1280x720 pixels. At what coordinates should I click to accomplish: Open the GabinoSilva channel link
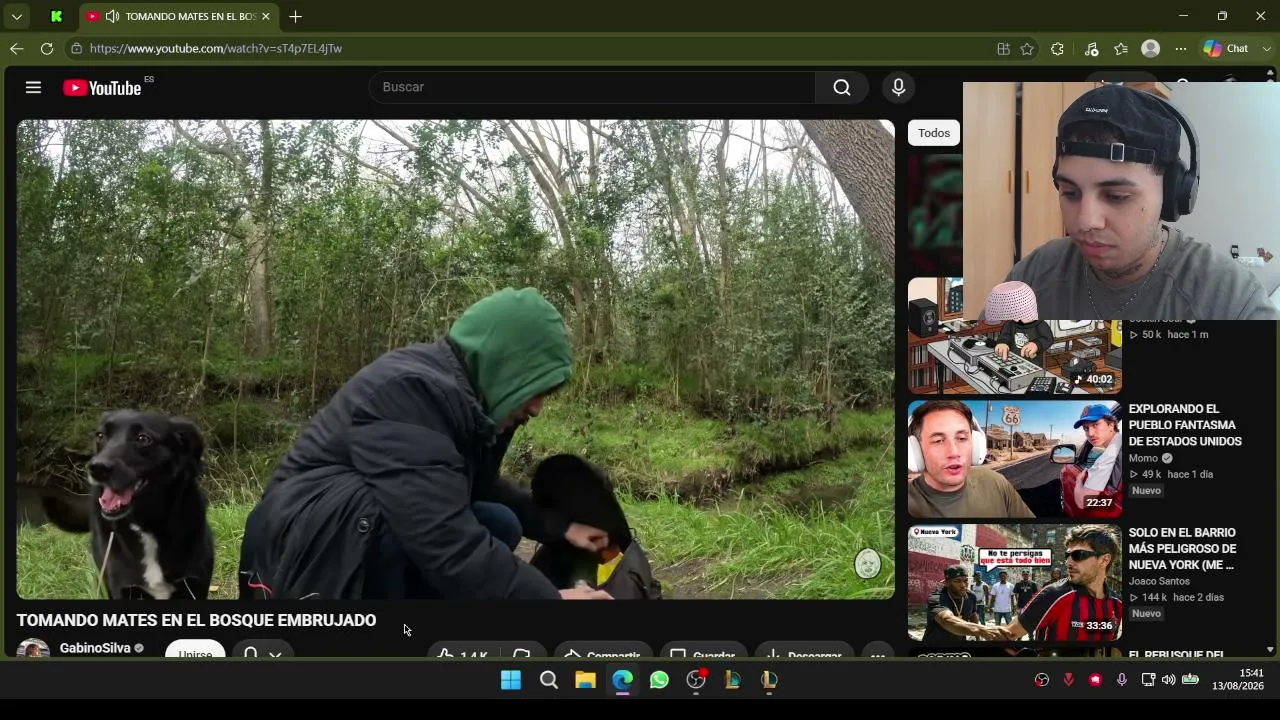point(95,648)
